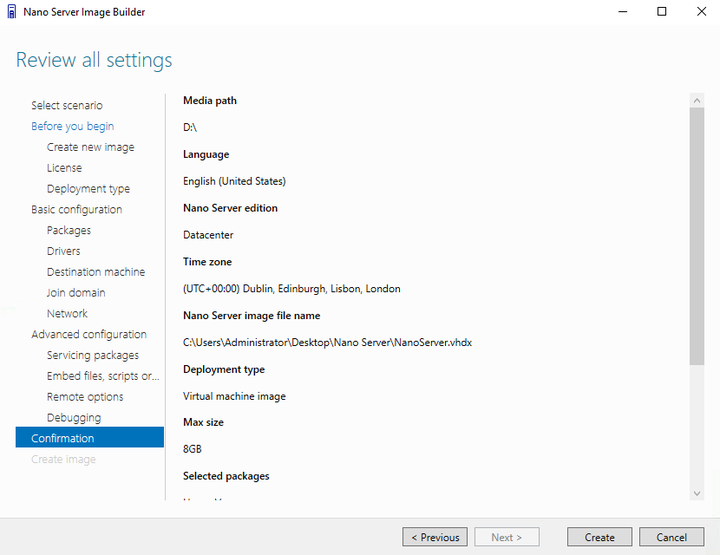This screenshot has width=720, height=555.
Task: Click the Selected packages heading
Action: point(226,476)
